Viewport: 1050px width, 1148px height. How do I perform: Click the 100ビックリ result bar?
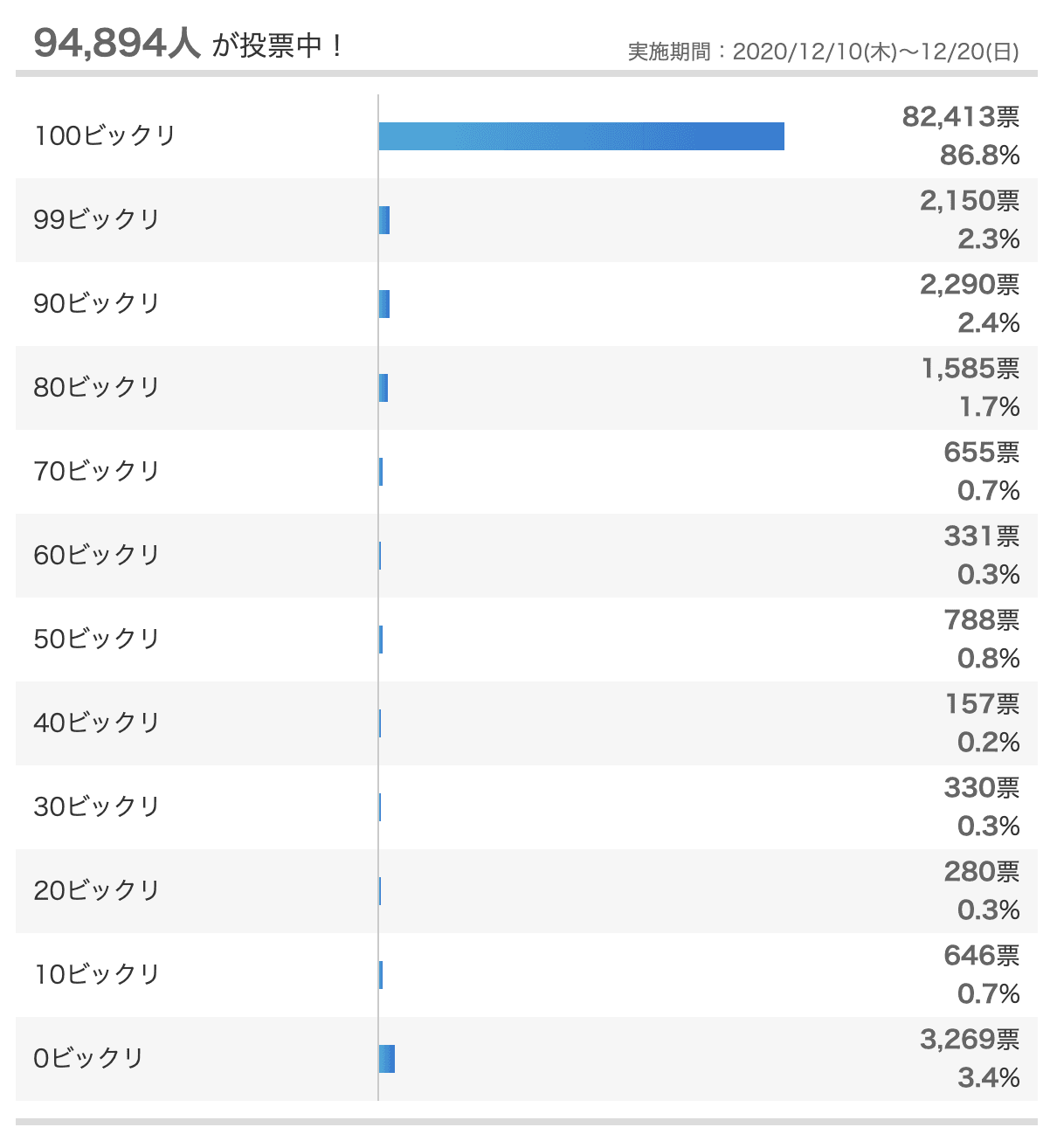pos(581,136)
